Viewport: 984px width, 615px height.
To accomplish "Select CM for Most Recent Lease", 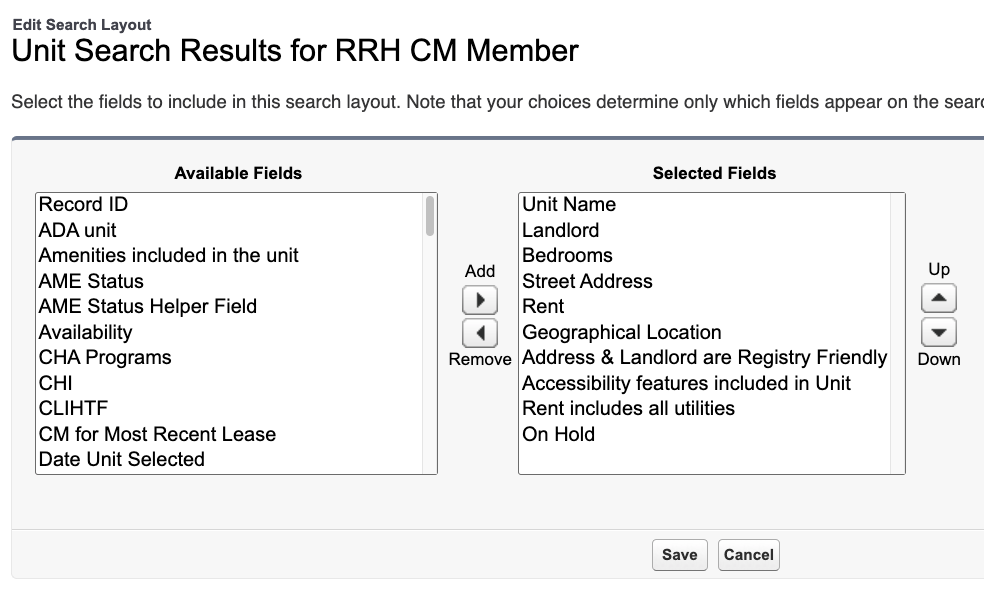I will coord(157,434).
